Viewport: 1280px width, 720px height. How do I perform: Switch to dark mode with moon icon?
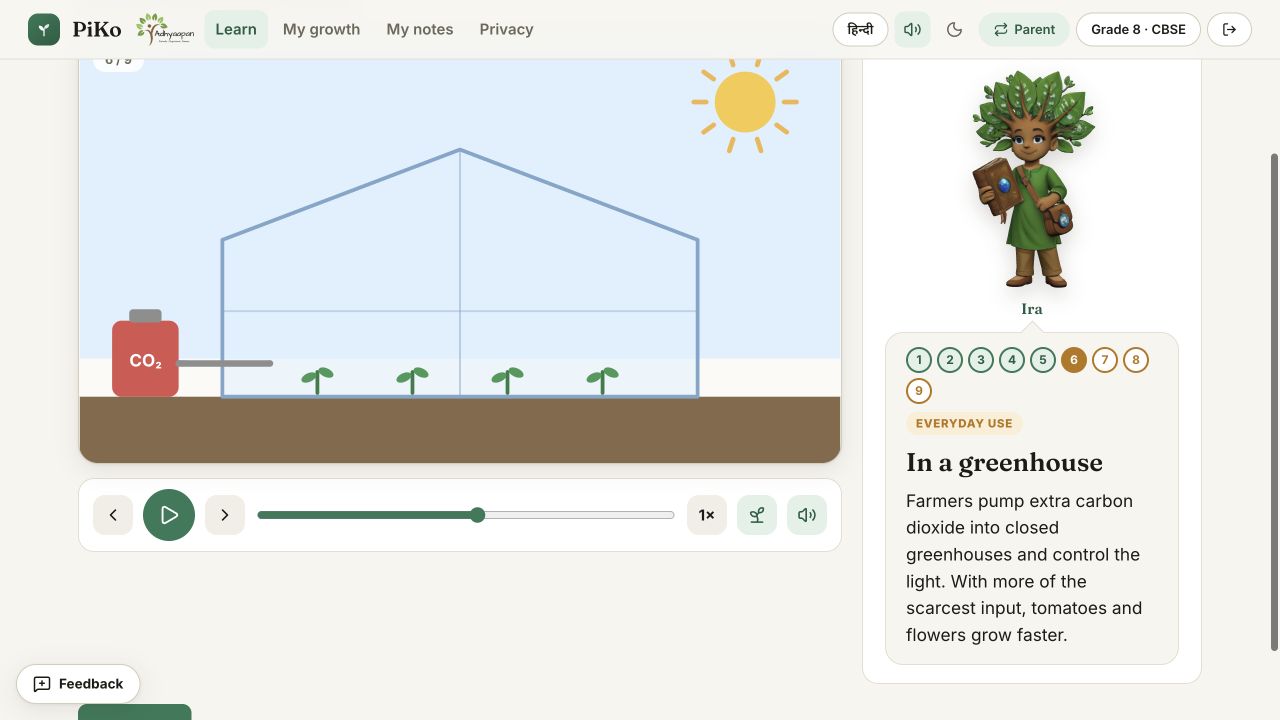click(954, 30)
